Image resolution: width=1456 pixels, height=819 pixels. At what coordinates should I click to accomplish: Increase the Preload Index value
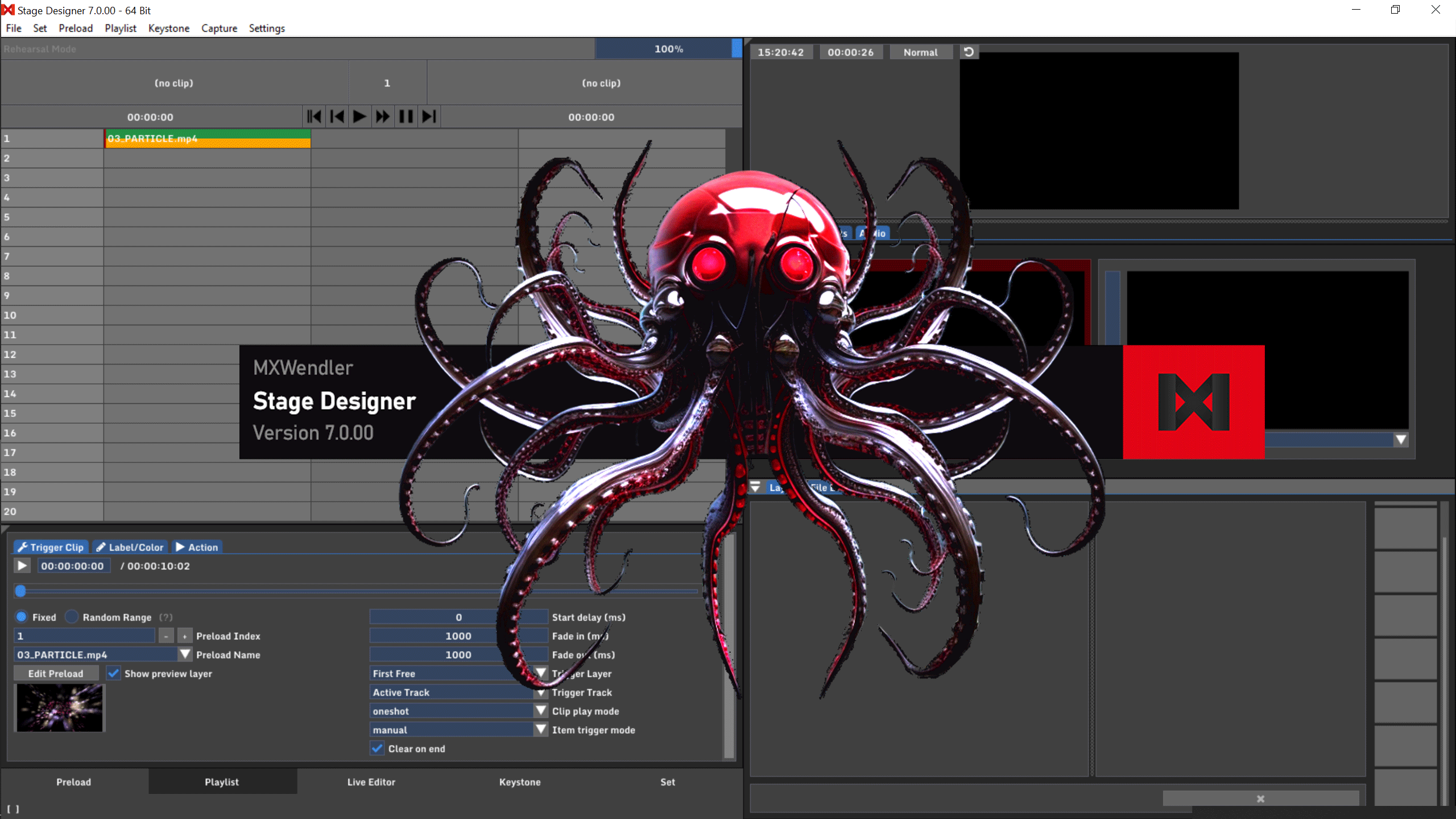tap(185, 636)
